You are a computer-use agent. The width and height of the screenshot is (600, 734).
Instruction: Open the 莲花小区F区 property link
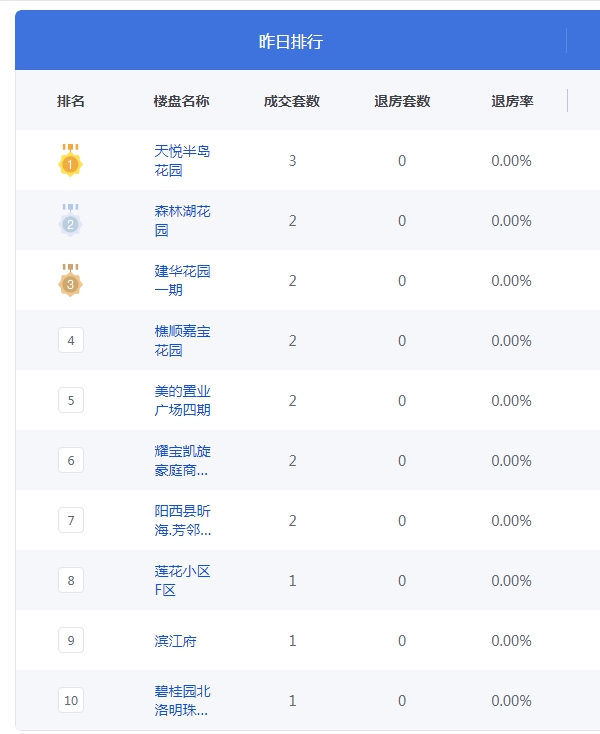point(183,580)
